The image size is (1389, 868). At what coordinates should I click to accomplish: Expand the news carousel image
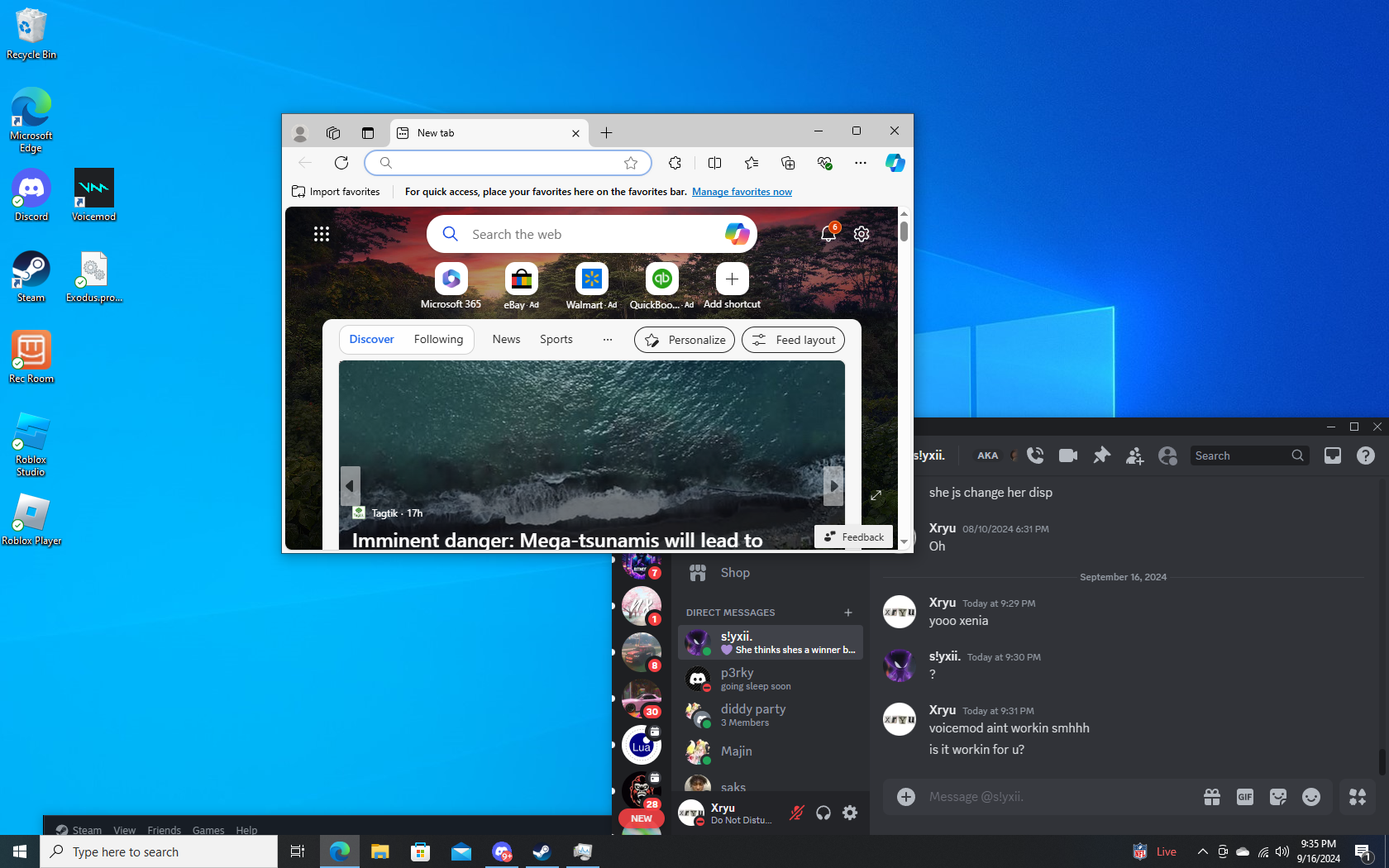click(x=876, y=495)
